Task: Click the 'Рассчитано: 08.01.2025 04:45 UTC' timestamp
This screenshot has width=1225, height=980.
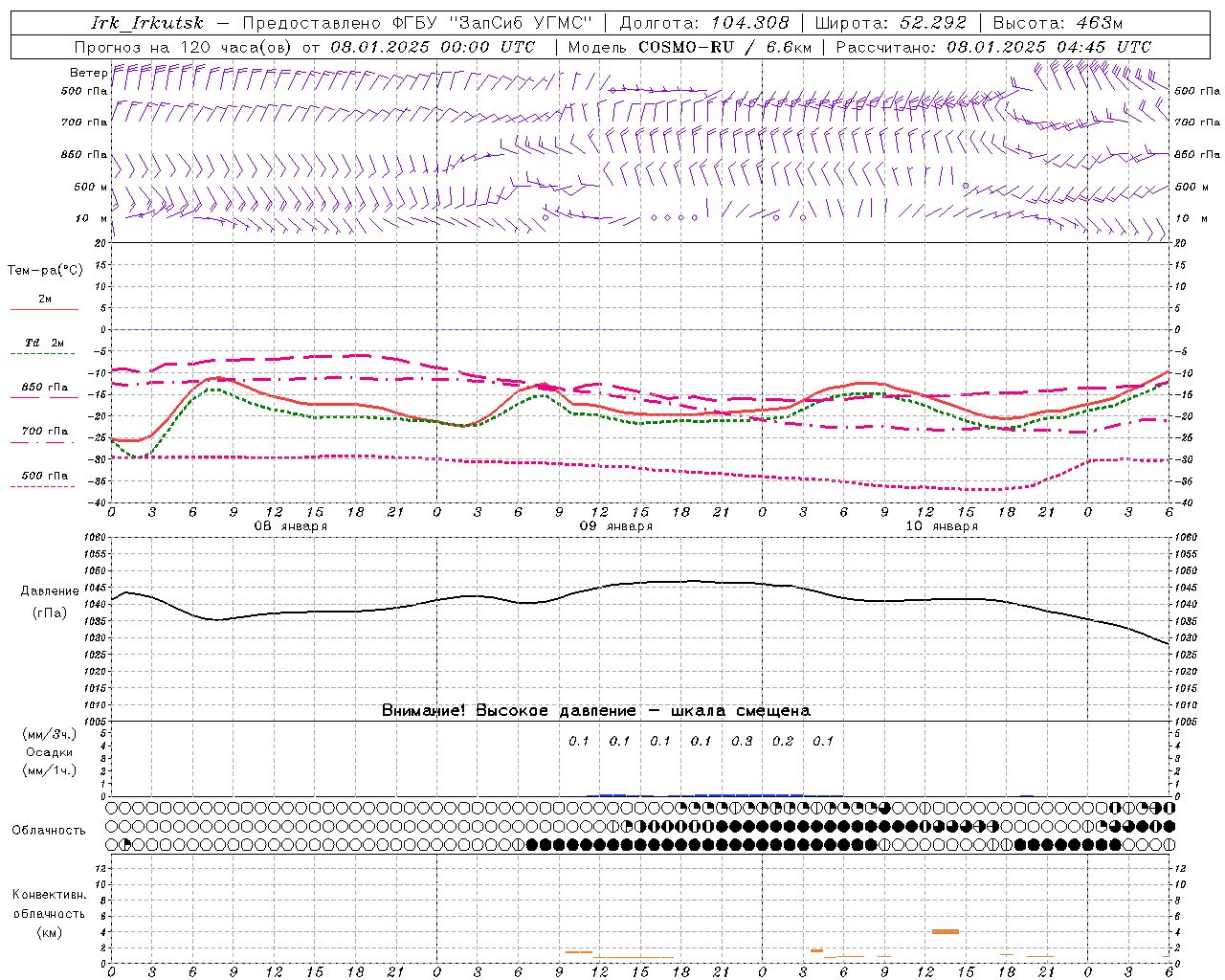Action: click(x=993, y=47)
